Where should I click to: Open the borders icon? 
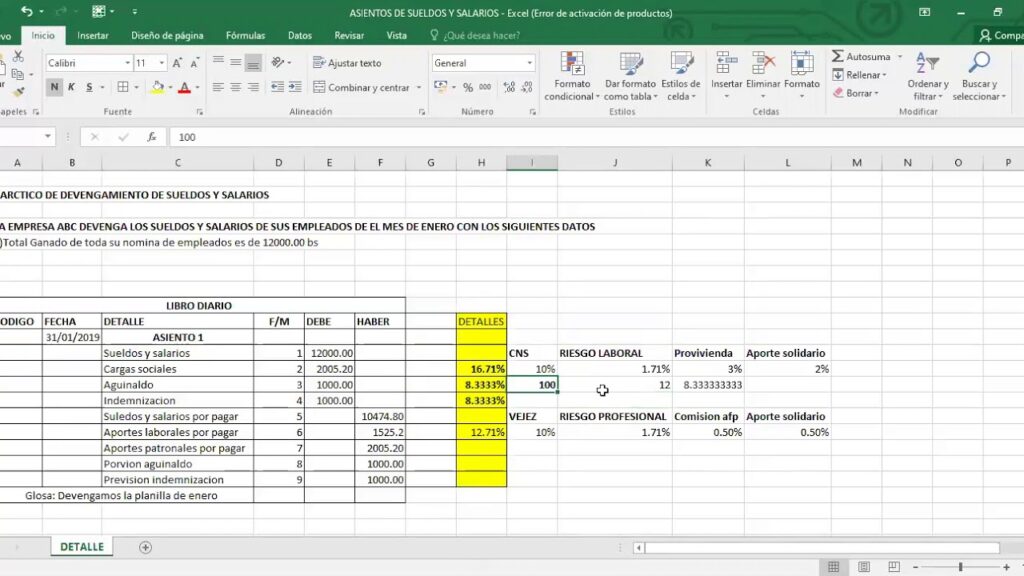click(x=123, y=87)
